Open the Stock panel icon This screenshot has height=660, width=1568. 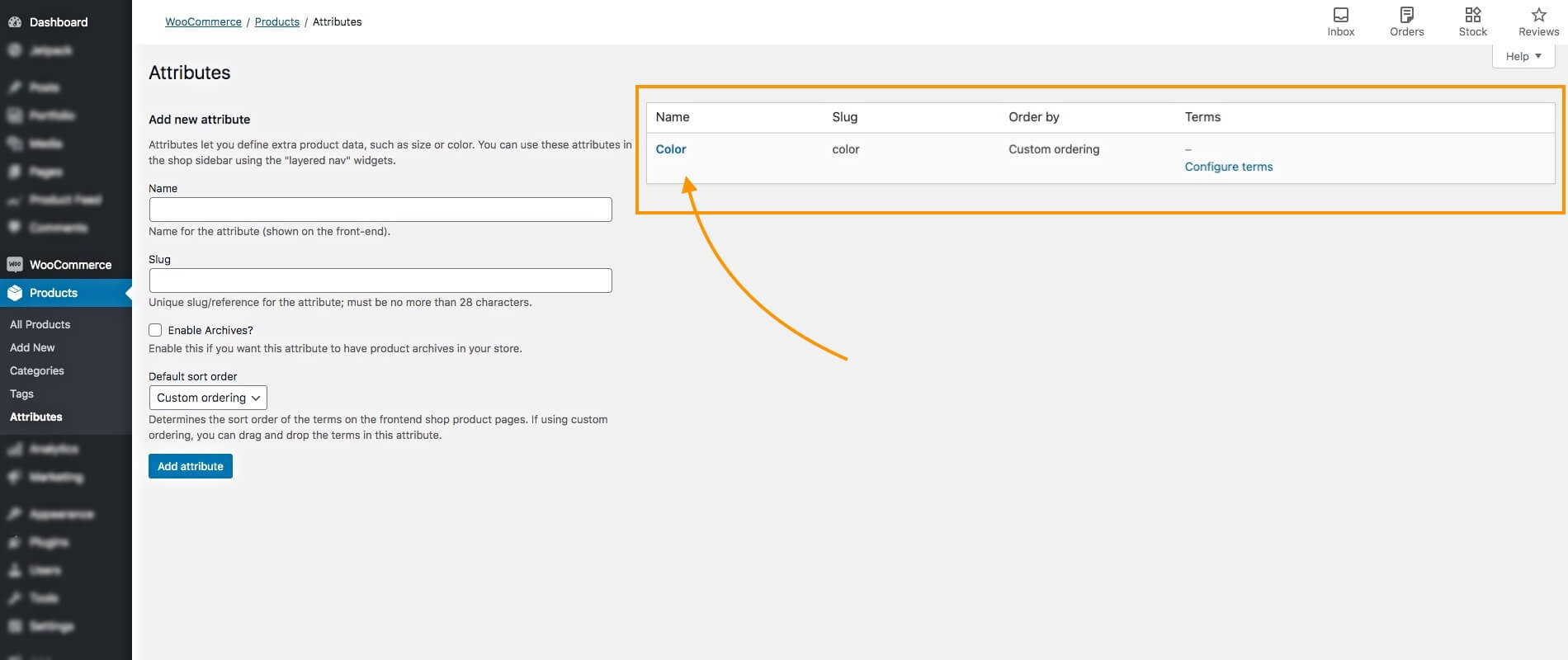pyautogui.click(x=1472, y=16)
